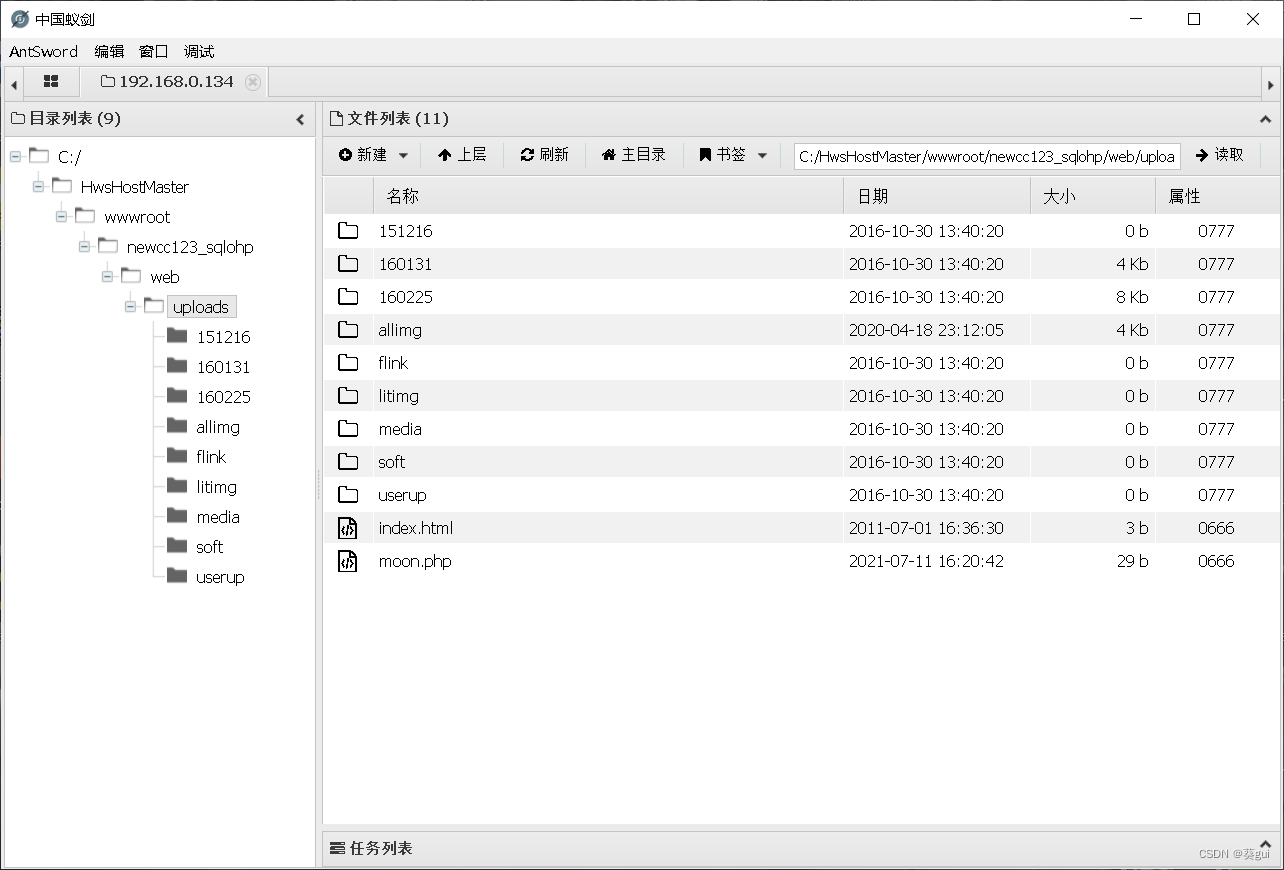Refresh the list with 刷新
The width and height of the screenshot is (1284, 870).
544,155
